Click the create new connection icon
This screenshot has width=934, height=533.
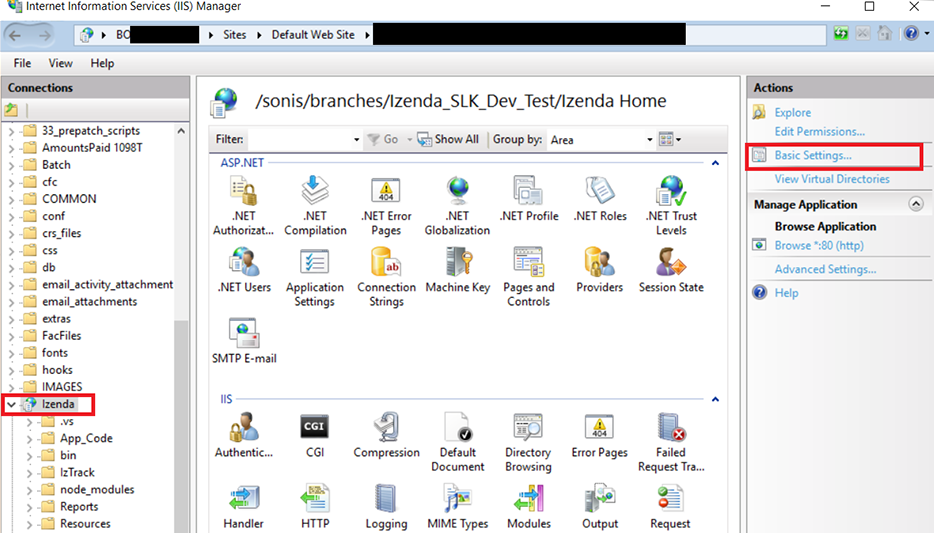click(x=11, y=110)
